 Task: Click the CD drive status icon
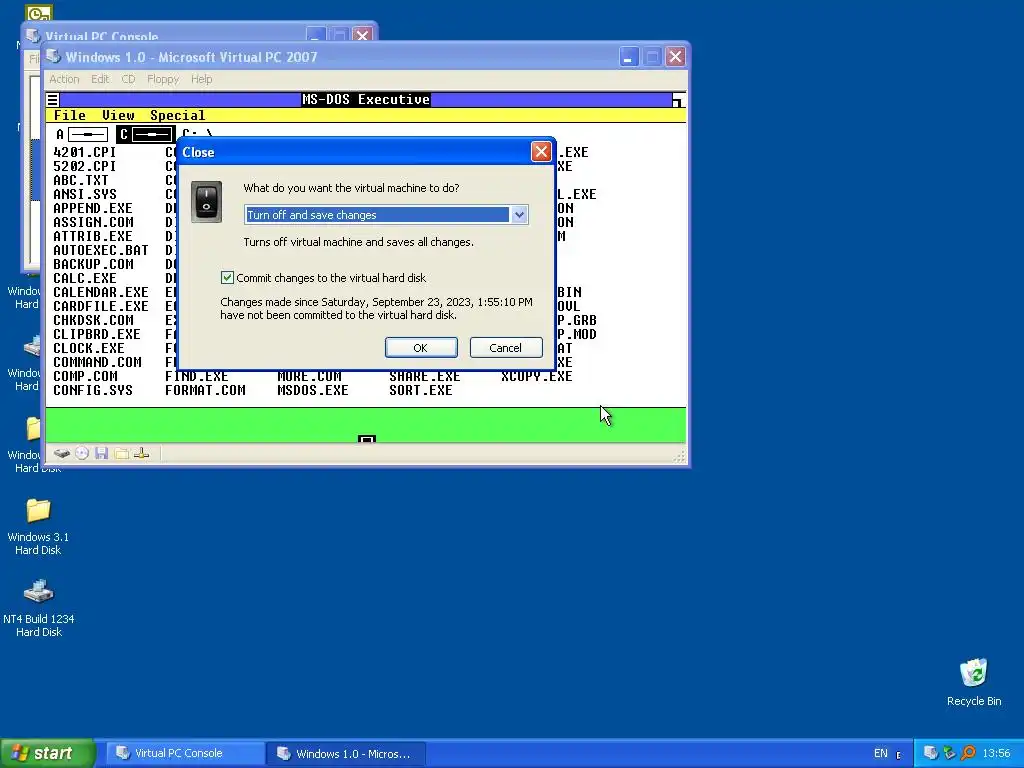coord(82,453)
